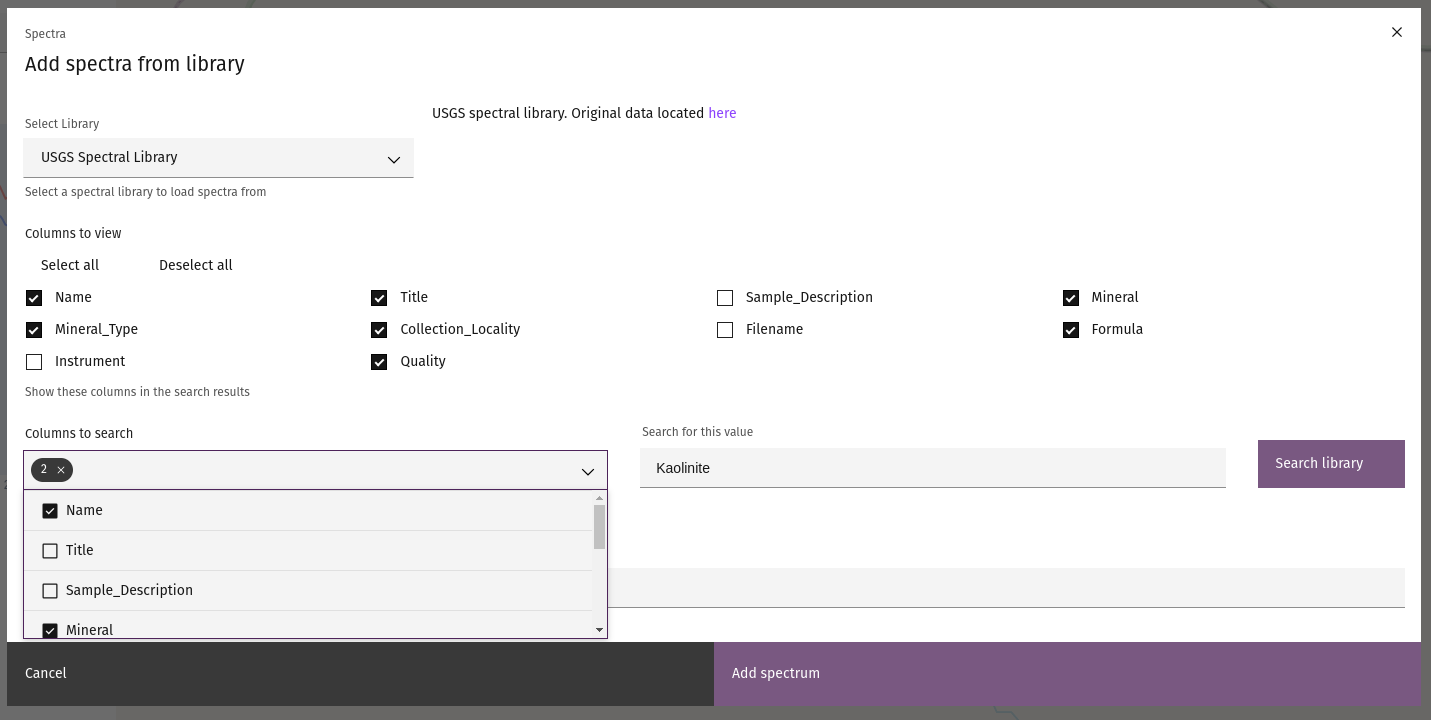The height and width of the screenshot is (720, 1431).
Task: Click the Kaolinite search value field
Action: coord(932,468)
